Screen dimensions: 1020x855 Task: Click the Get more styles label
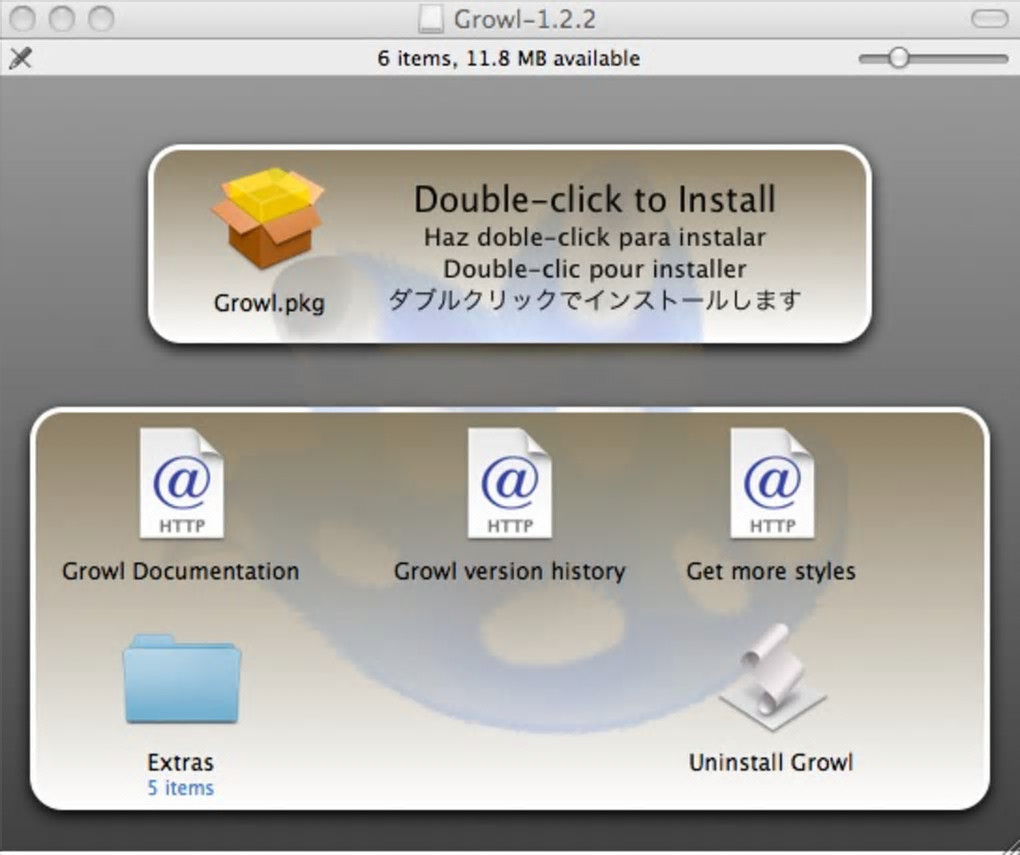pos(771,571)
